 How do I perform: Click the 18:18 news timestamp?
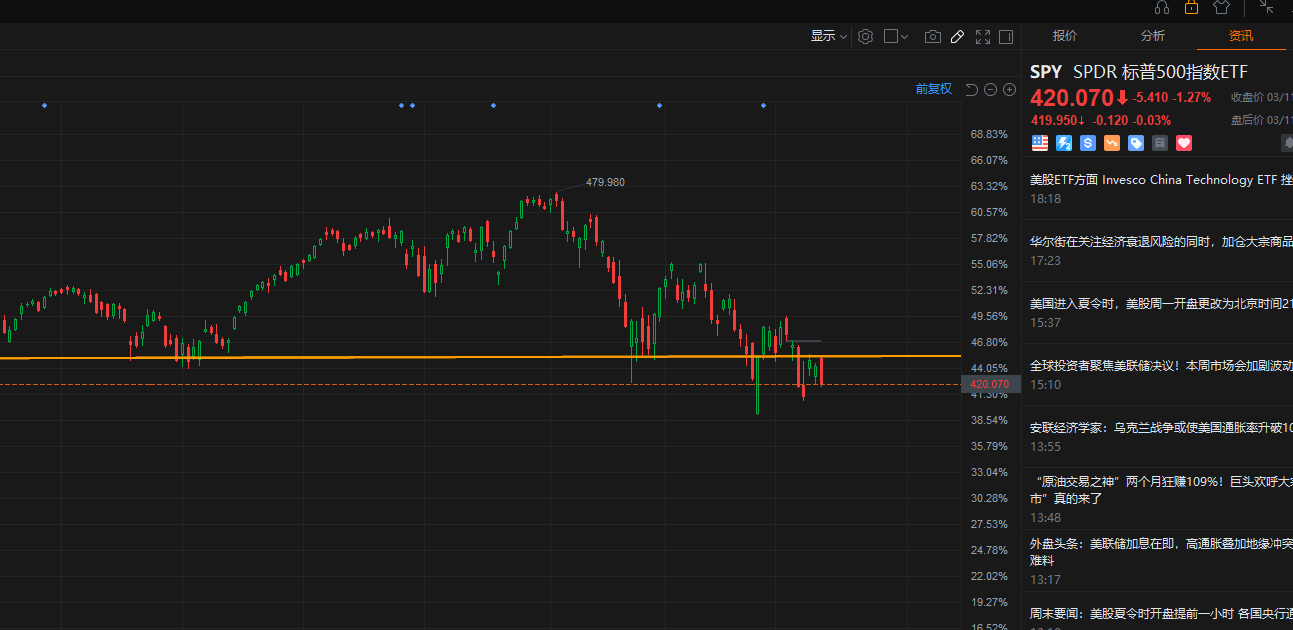pyautogui.click(x=1045, y=199)
